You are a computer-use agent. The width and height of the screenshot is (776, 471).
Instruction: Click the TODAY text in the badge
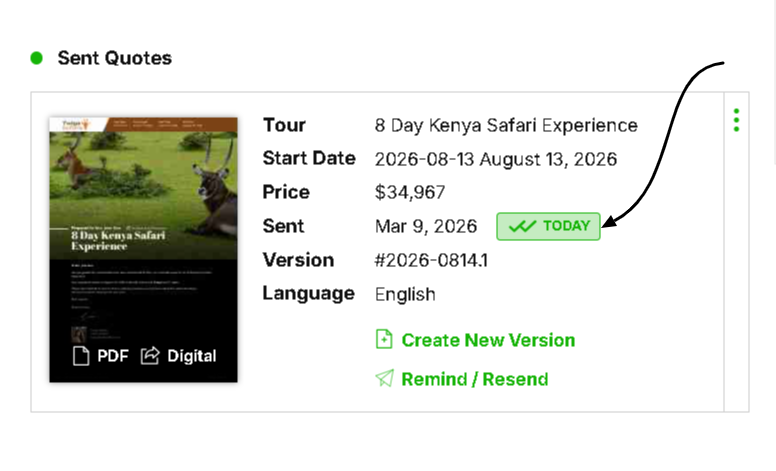point(566,226)
